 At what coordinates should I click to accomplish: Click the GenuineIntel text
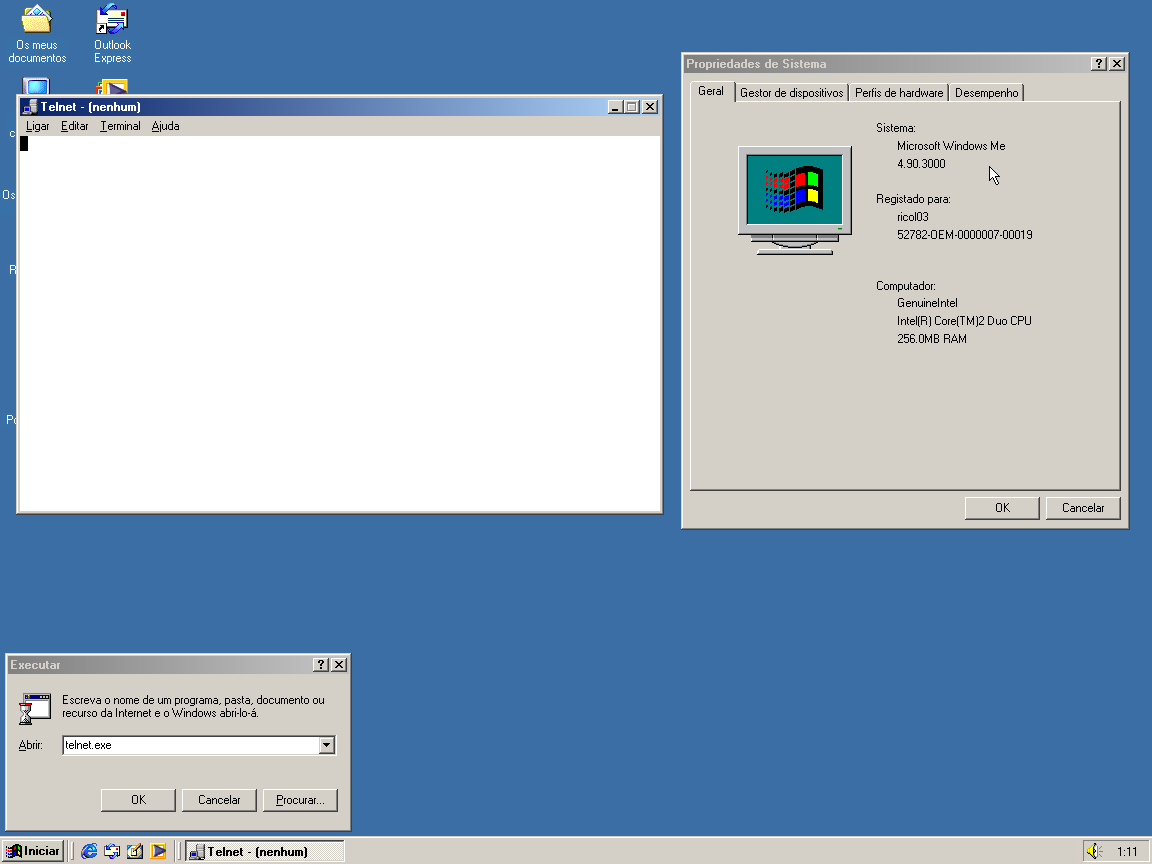tap(927, 303)
